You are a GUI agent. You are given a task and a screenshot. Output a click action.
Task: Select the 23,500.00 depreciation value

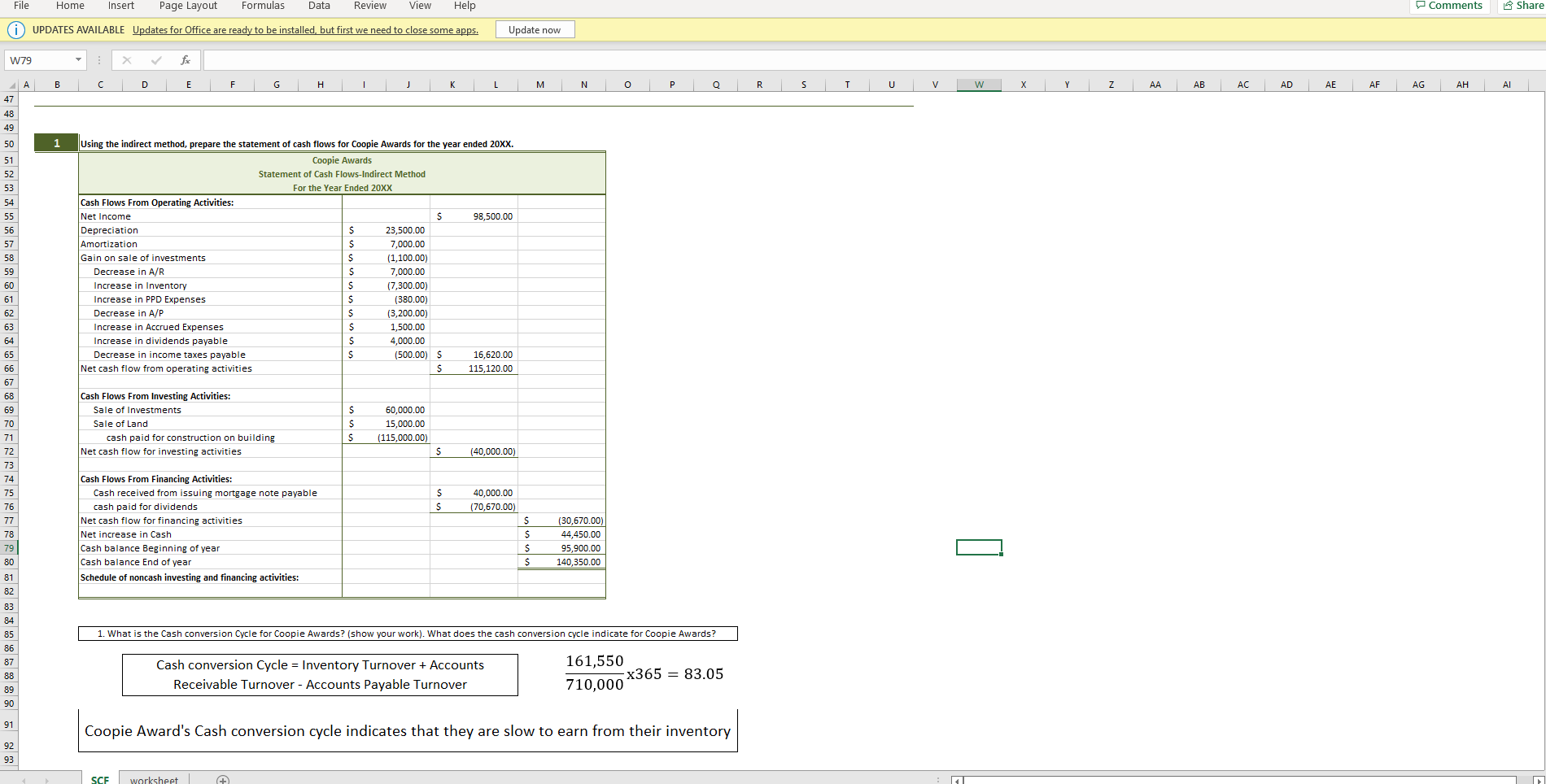386,230
